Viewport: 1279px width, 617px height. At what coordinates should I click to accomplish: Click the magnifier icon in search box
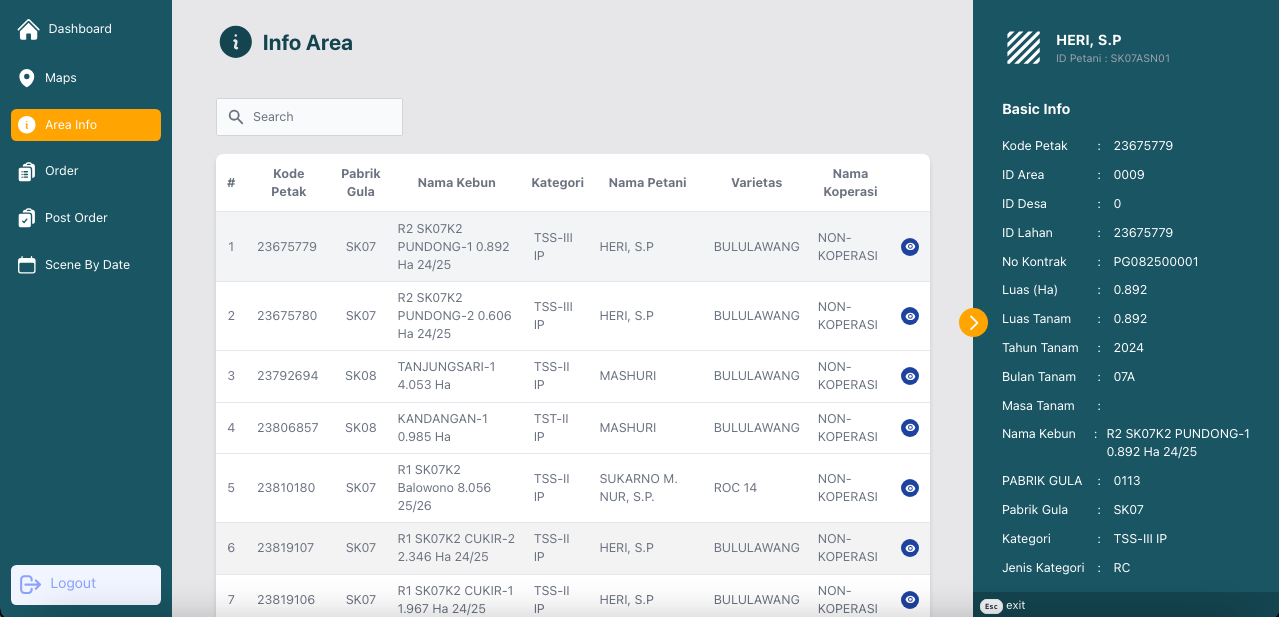tap(236, 117)
